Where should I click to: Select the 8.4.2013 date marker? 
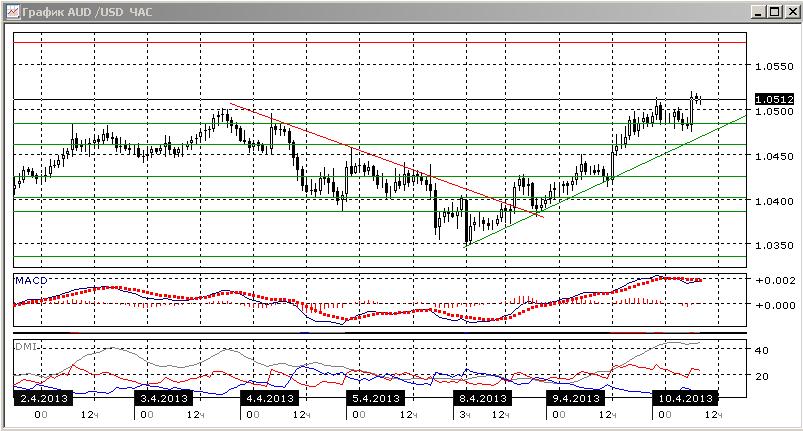point(483,398)
